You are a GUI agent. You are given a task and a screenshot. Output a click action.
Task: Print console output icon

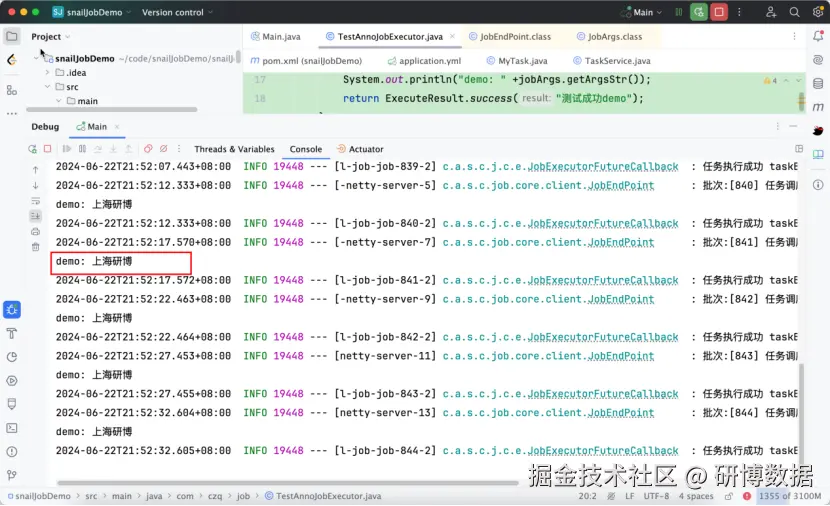coord(35,231)
